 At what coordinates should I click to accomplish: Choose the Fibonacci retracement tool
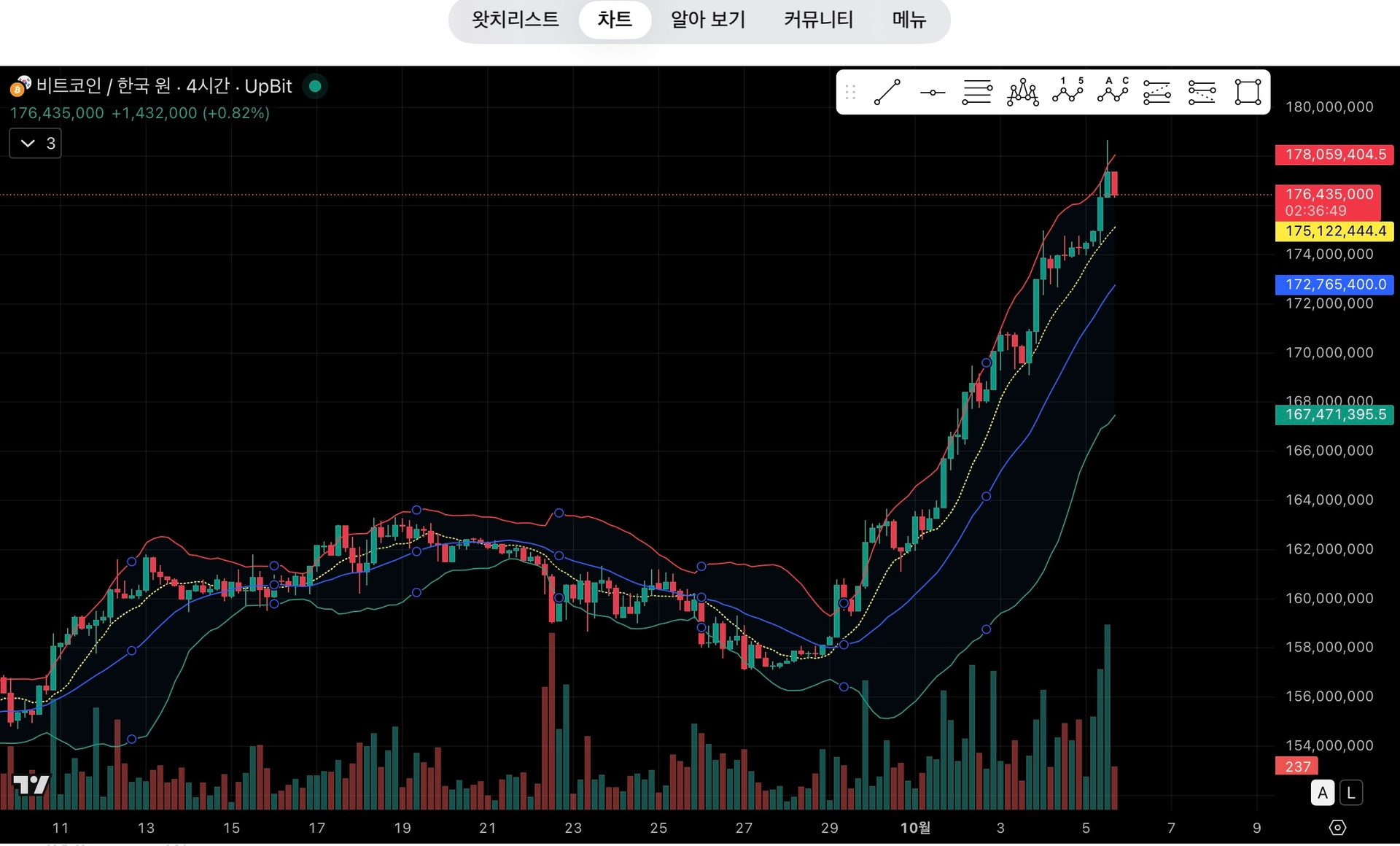977,93
